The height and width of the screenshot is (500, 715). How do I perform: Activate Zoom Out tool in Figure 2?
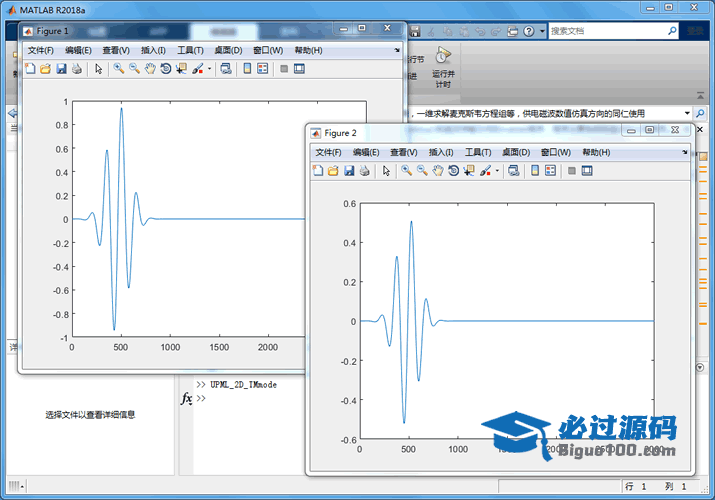click(x=422, y=171)
